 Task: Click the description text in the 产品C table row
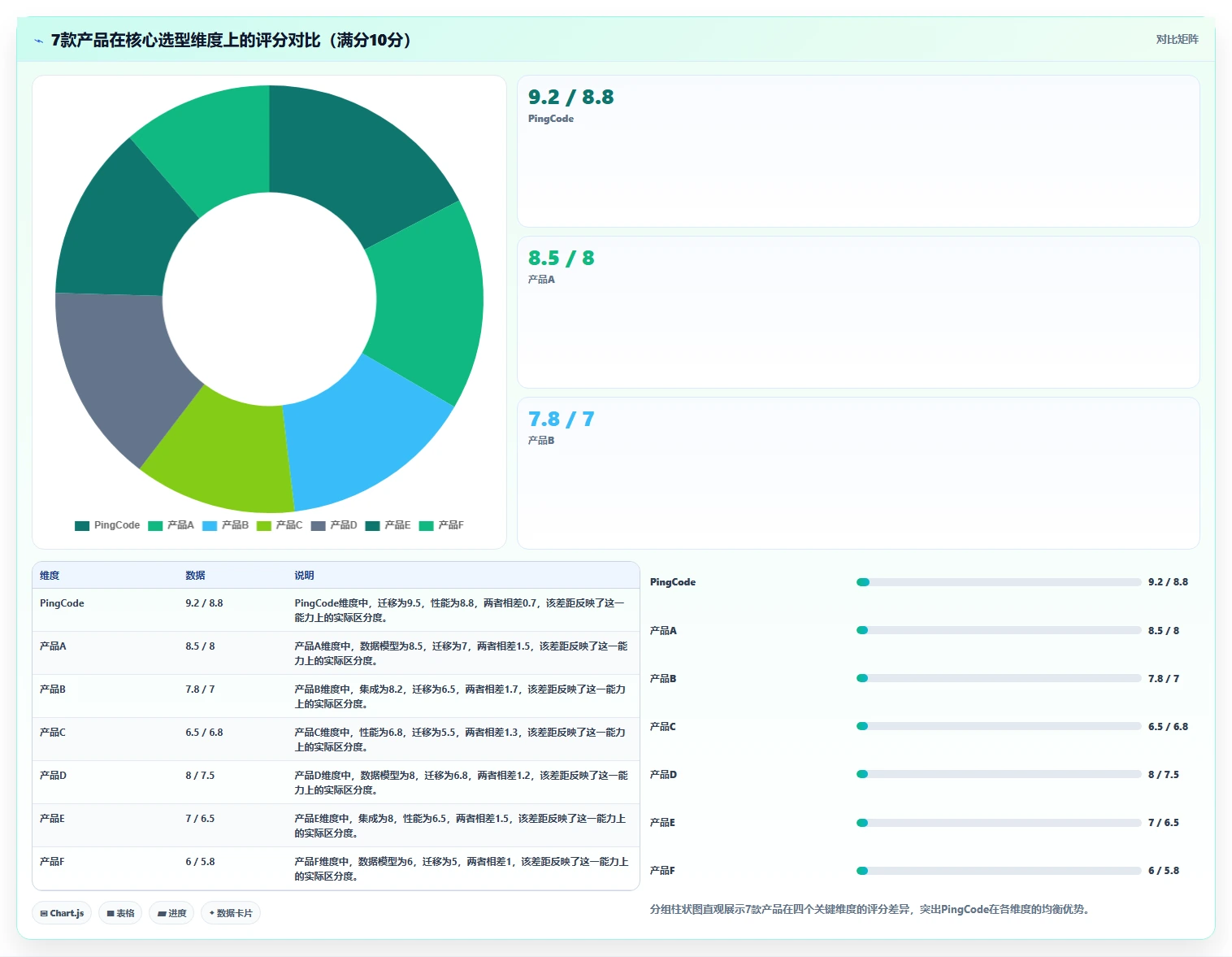[x=460, y=740]
